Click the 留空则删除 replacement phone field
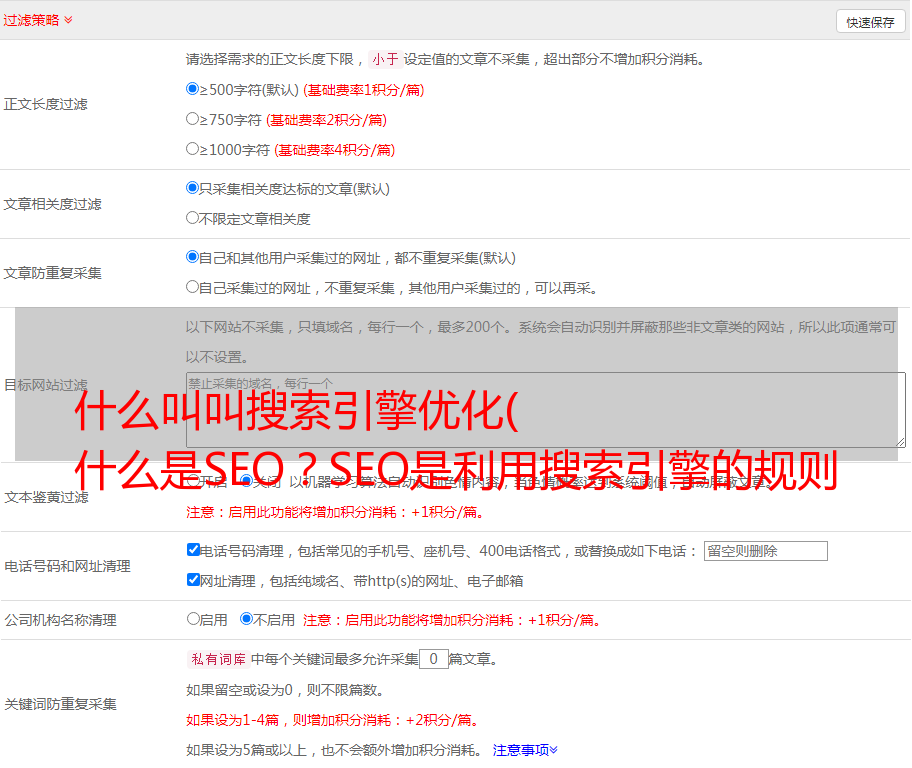The image size is (912, 768). pyautogui.click(x=765, y=551)
